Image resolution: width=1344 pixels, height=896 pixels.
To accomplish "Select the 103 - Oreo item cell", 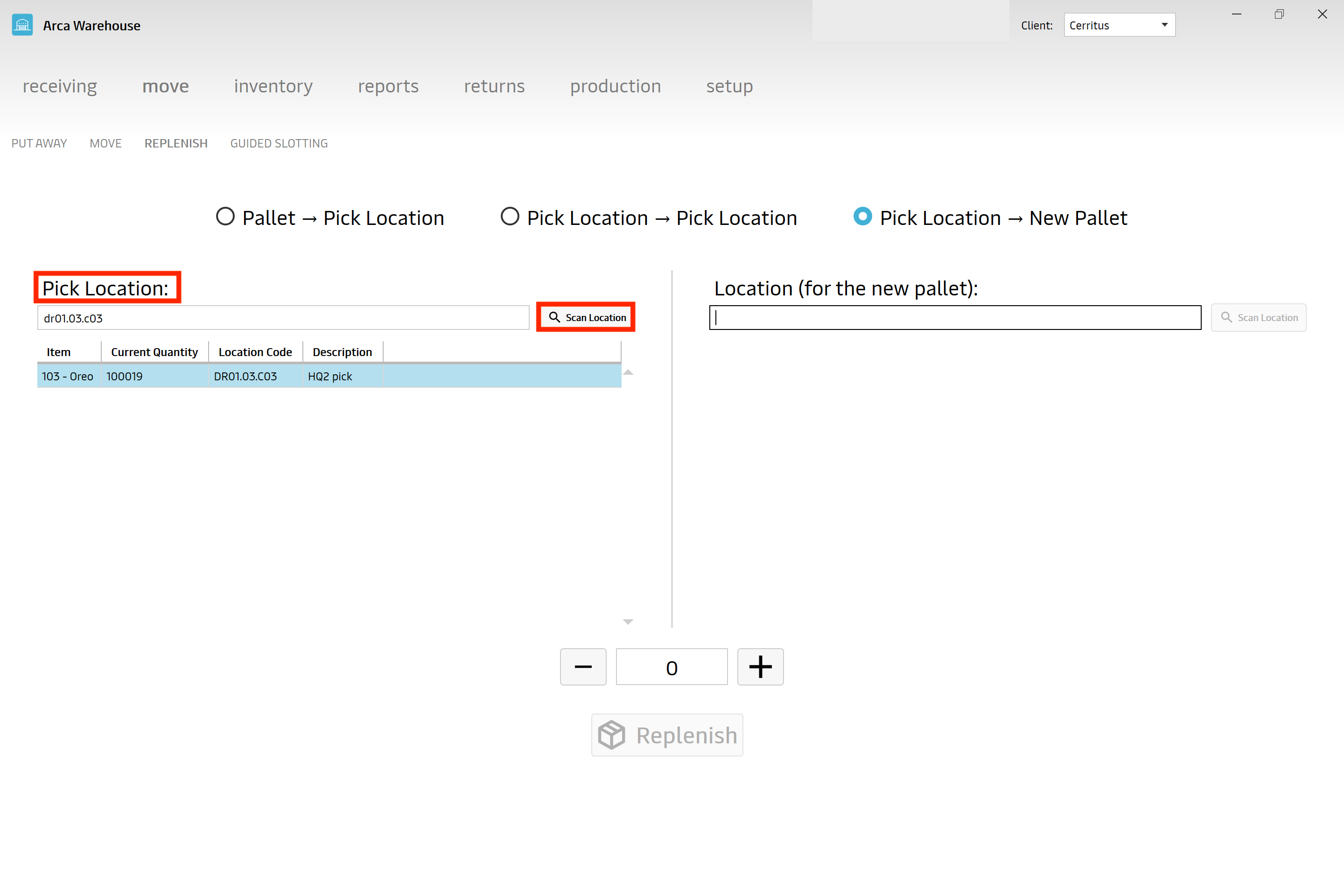I will pyautogui.click(x=69, y=376).
